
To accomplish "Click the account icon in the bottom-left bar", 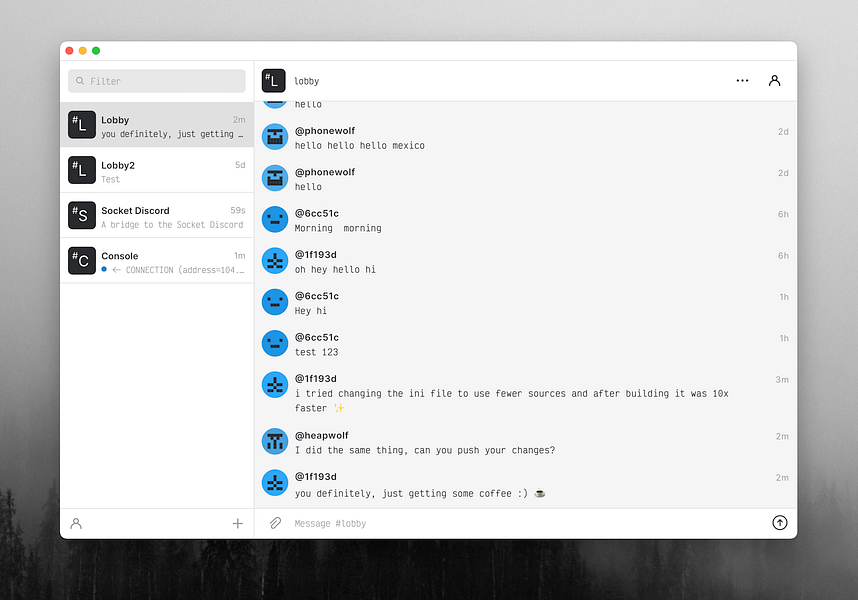I will point(76,523).
